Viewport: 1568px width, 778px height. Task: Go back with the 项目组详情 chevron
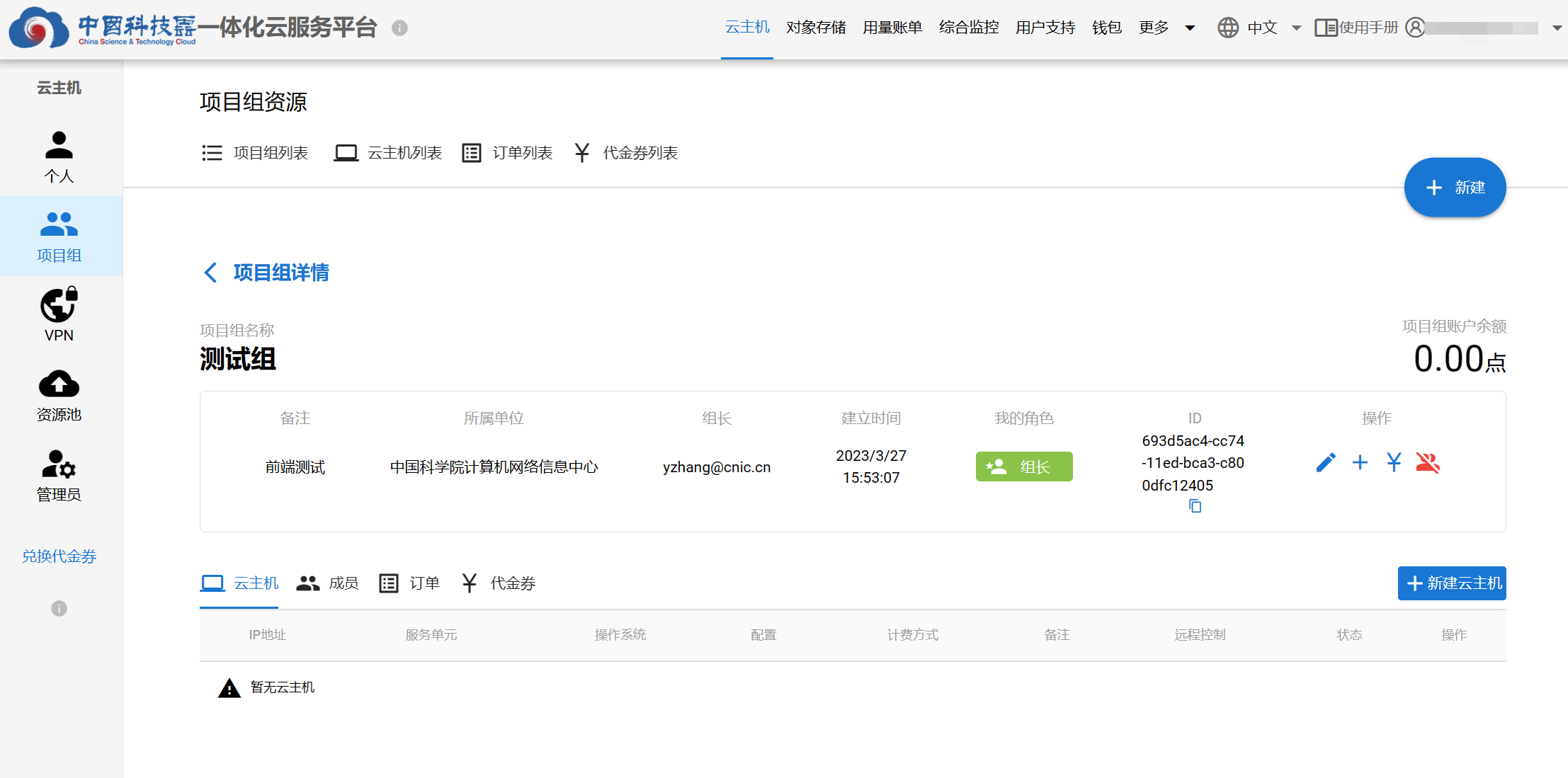[210, 273]
